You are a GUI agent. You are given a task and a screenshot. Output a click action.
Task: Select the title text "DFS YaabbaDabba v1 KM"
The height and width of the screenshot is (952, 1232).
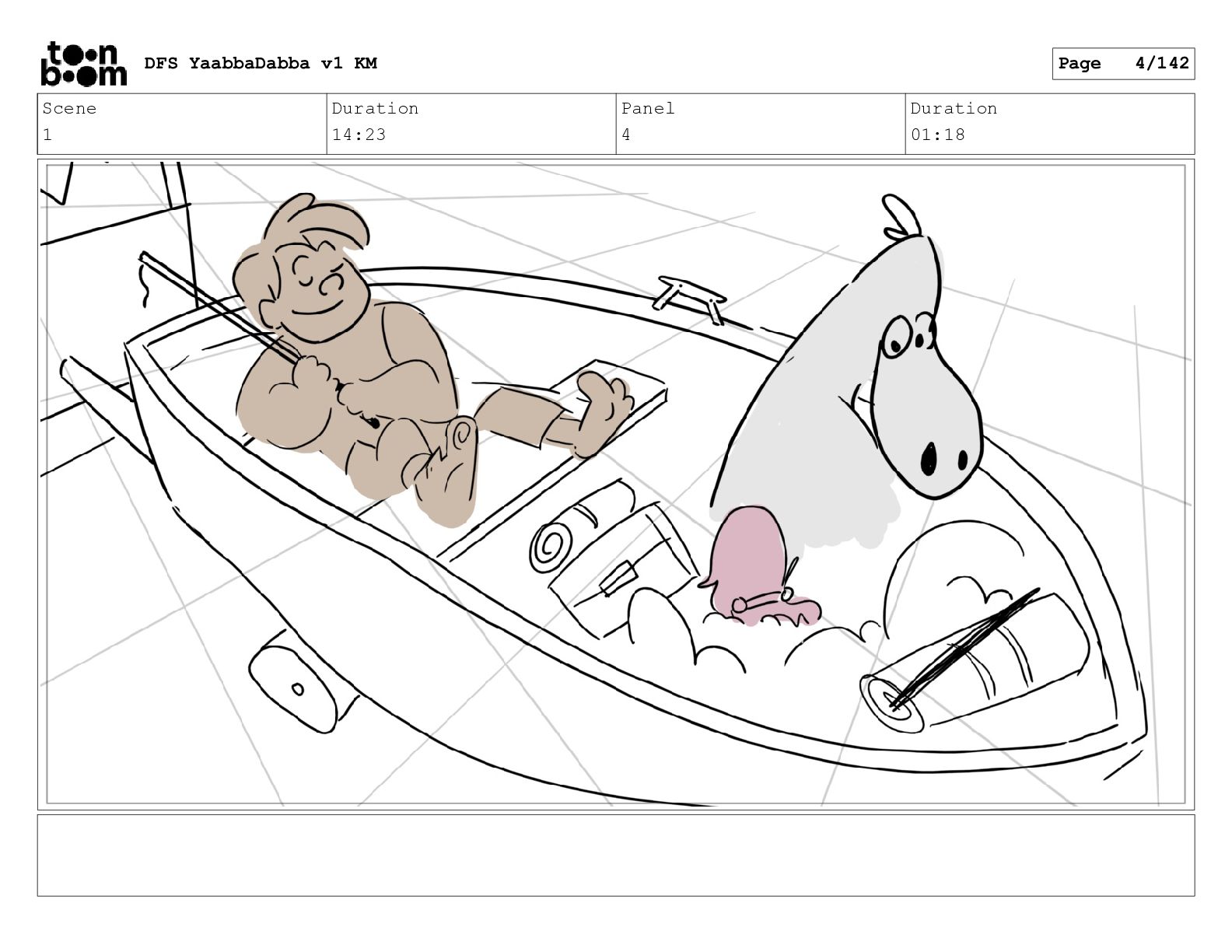pos(261,63)
